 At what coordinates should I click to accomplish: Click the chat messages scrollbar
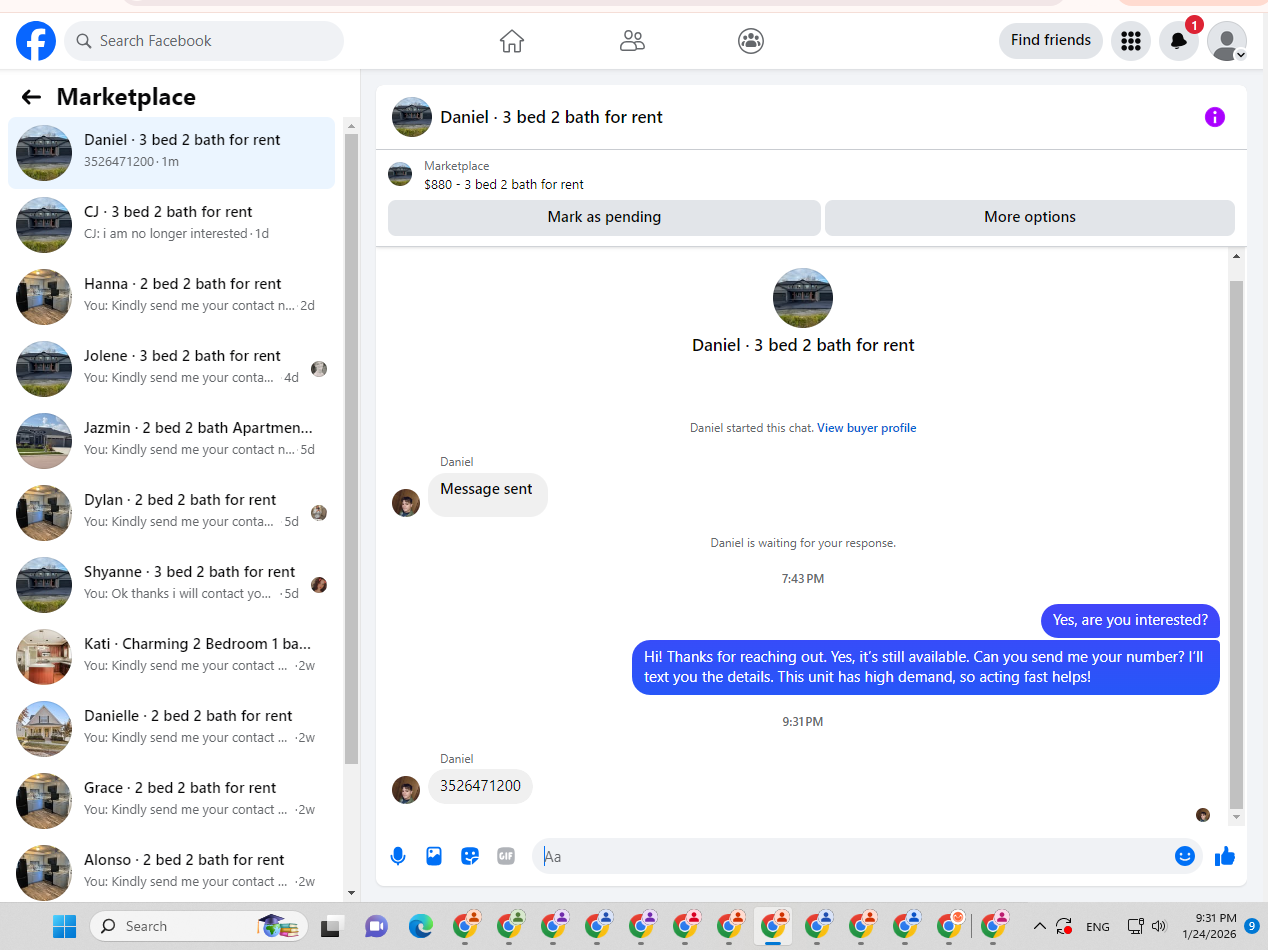point(1236,545)
